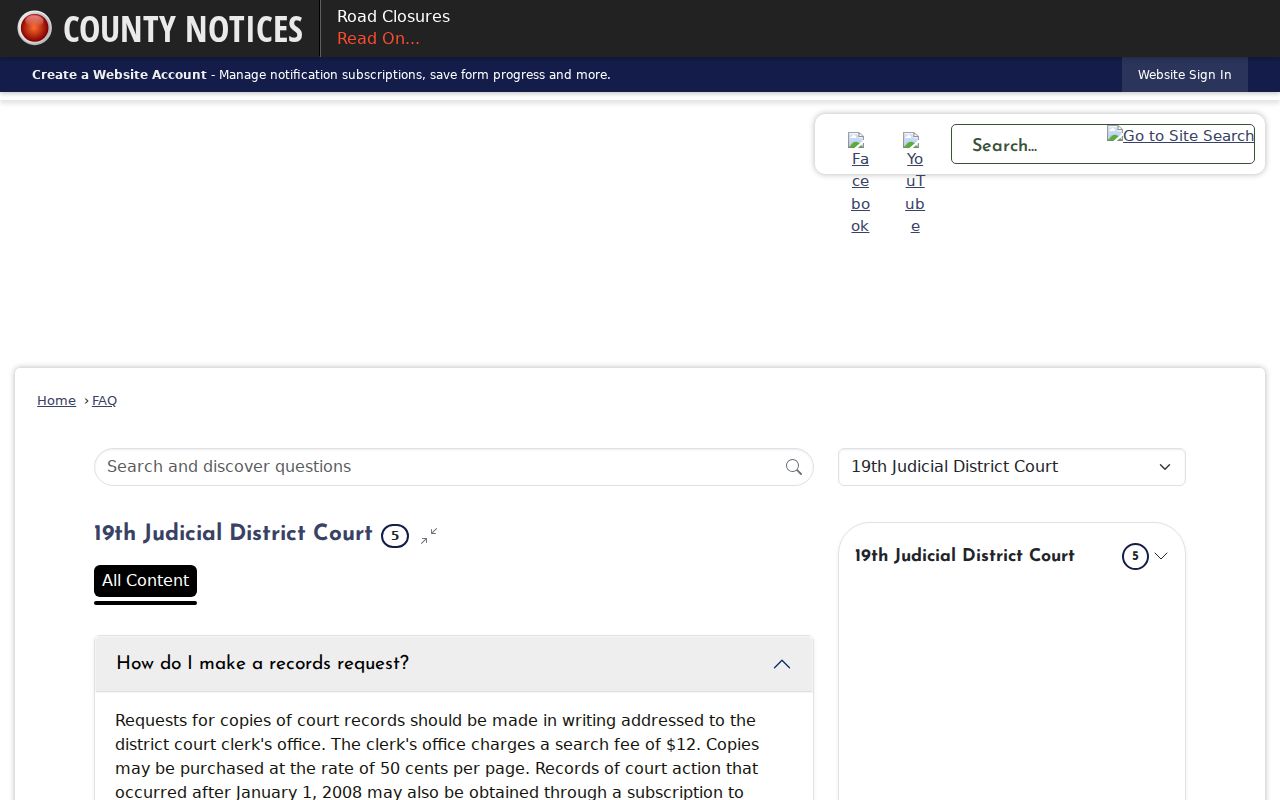The image size is (1280, 800).
Task: Expand the sidebar 19th Judicial District Court chevron
Action: point(1161,556)
